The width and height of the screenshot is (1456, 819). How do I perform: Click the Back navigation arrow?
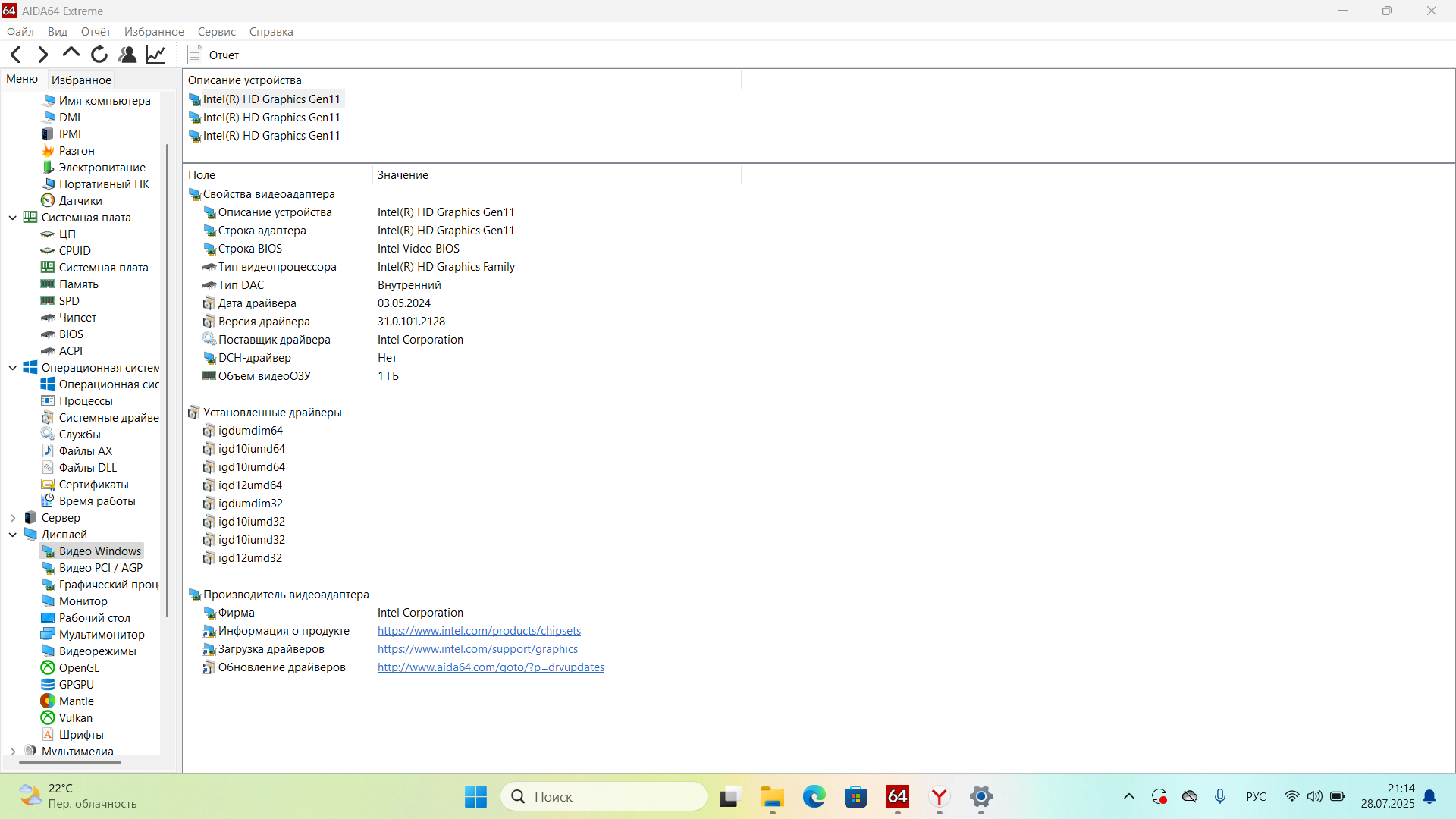coord(16,55)
